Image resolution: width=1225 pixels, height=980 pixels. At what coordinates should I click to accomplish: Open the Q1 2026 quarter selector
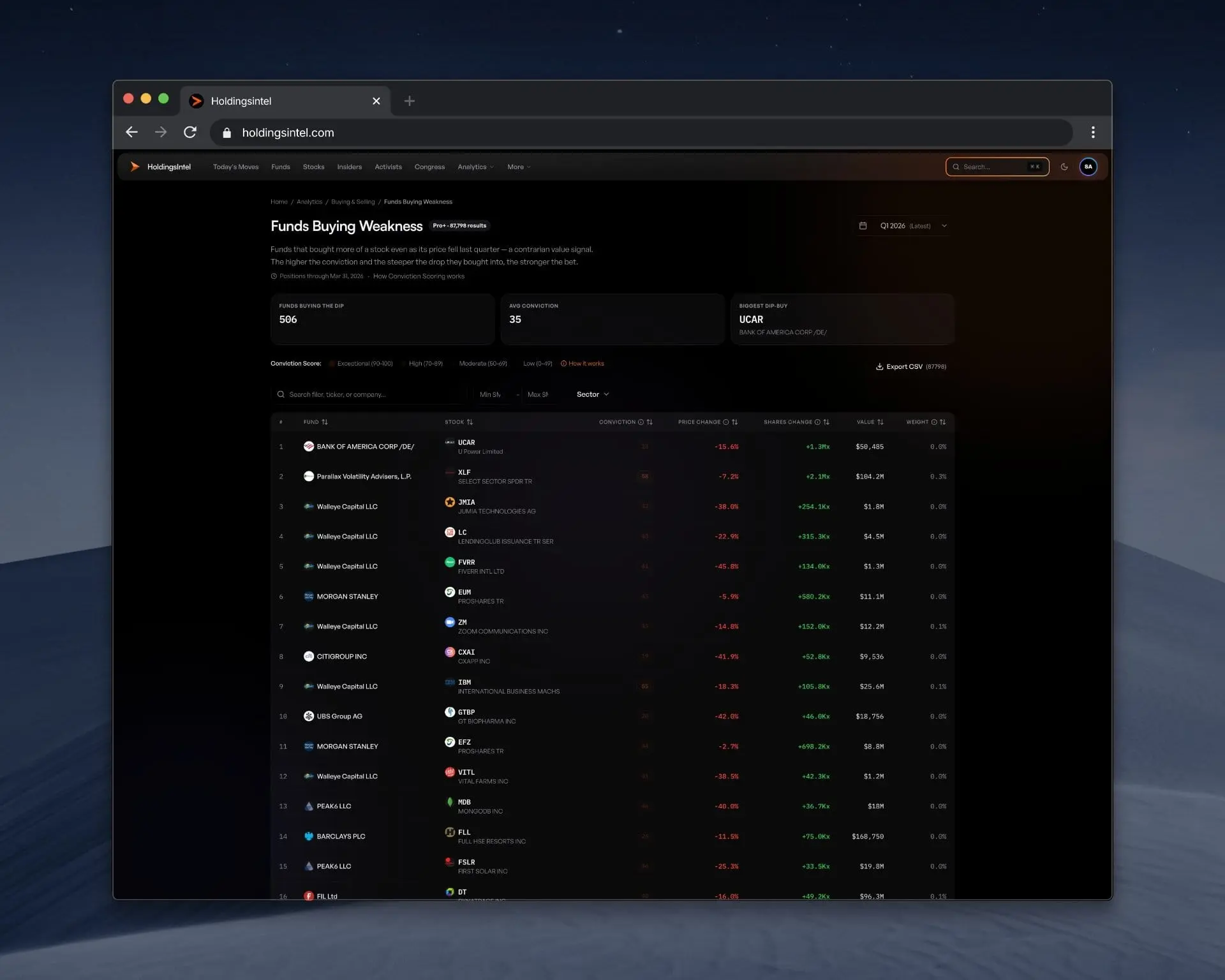[x=904, y=226]
